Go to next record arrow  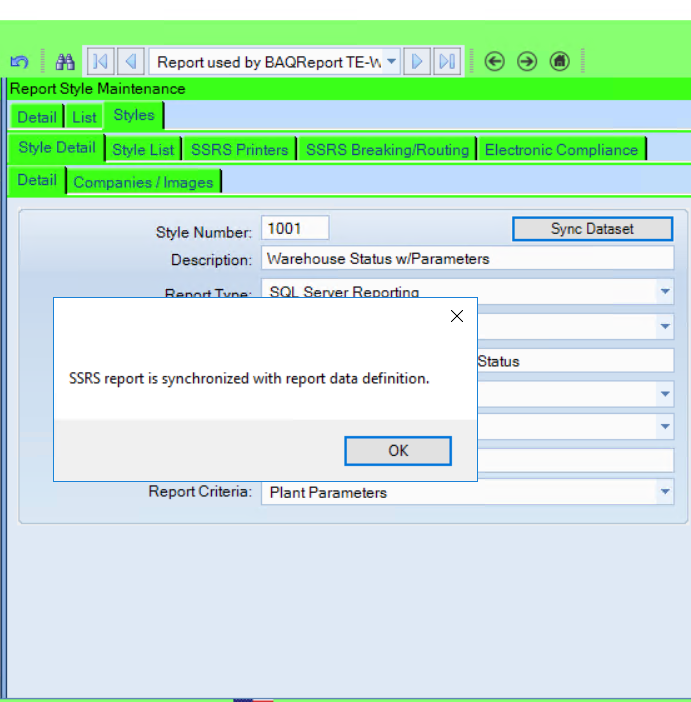[x=416, y=61]
